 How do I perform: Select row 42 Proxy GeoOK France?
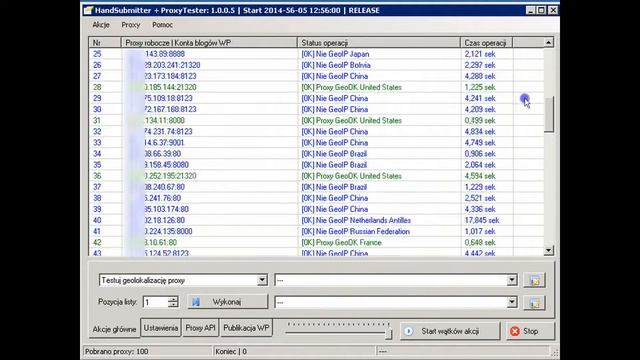click(316, 242)
